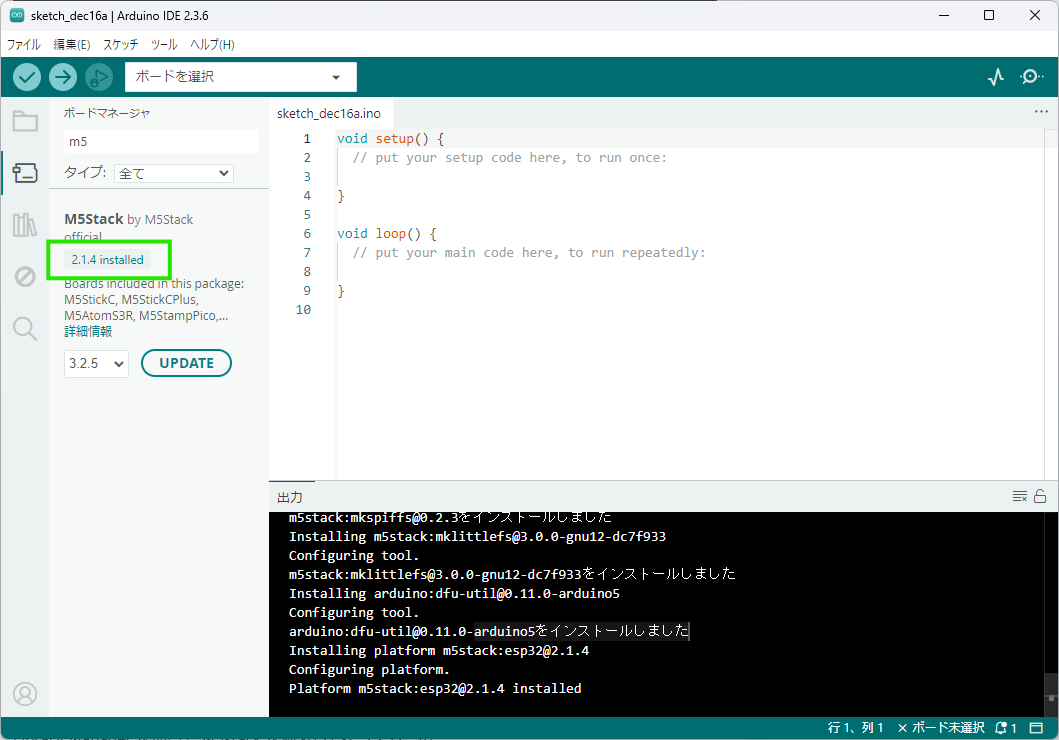Click the Upload arrow button
Screen dimensions: 1059x740
(x=63, y=77)
